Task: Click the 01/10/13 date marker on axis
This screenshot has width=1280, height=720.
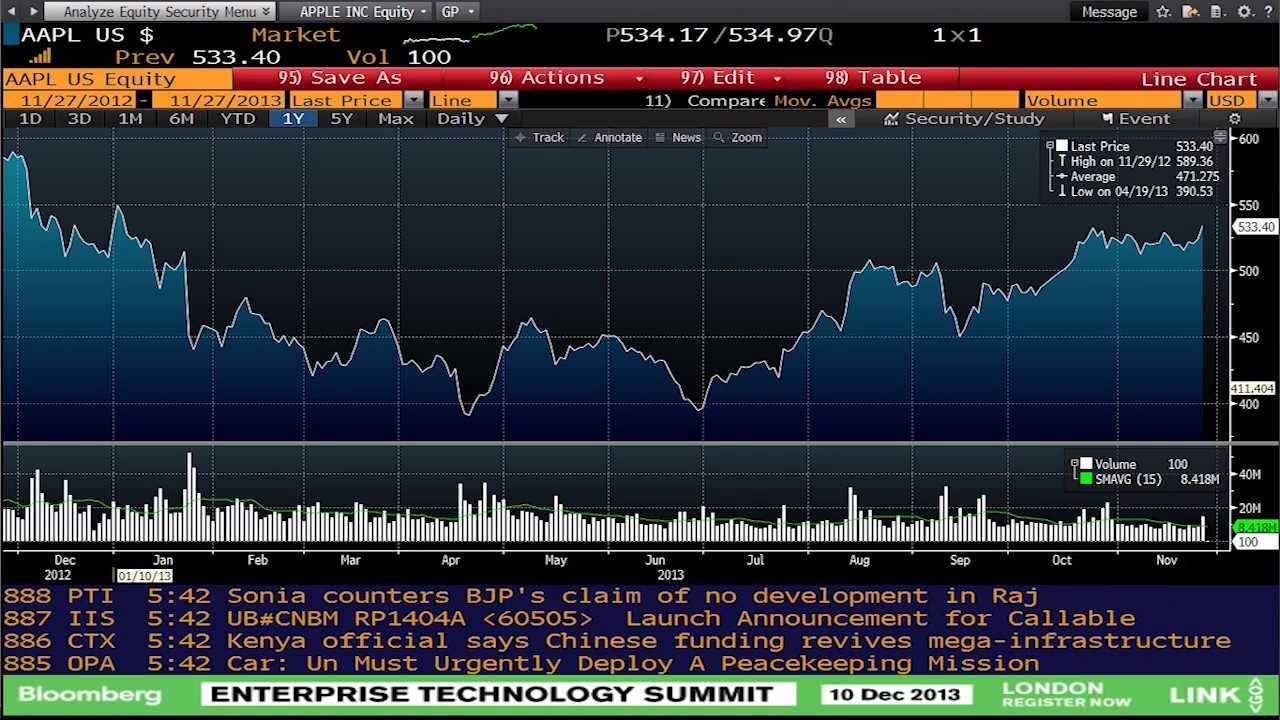Action: click(145, 576)
